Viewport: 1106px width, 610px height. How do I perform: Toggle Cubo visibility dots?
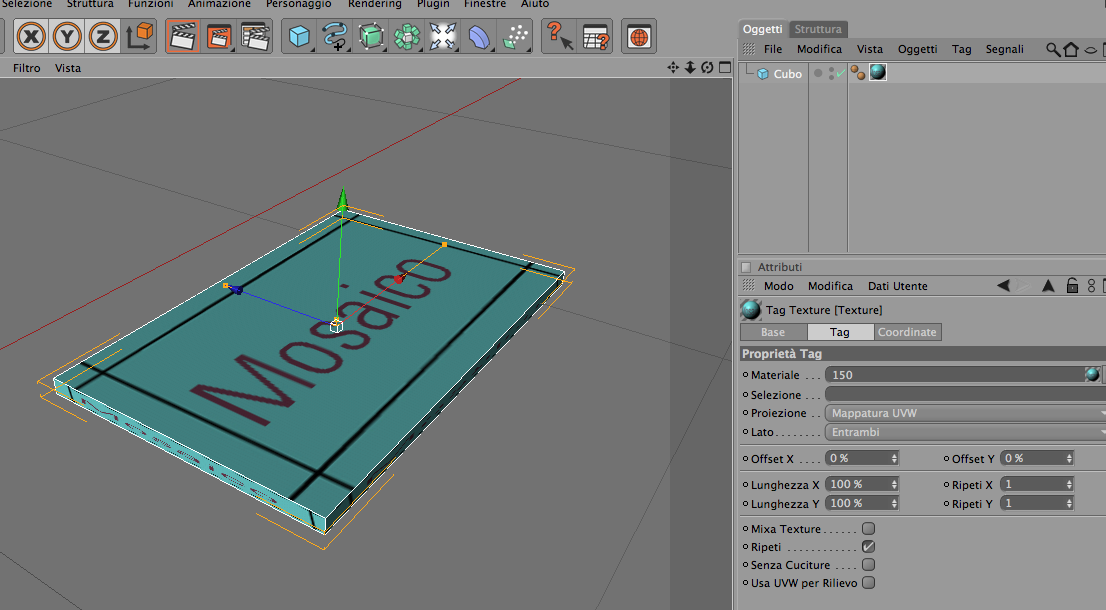tap(832, 73)
